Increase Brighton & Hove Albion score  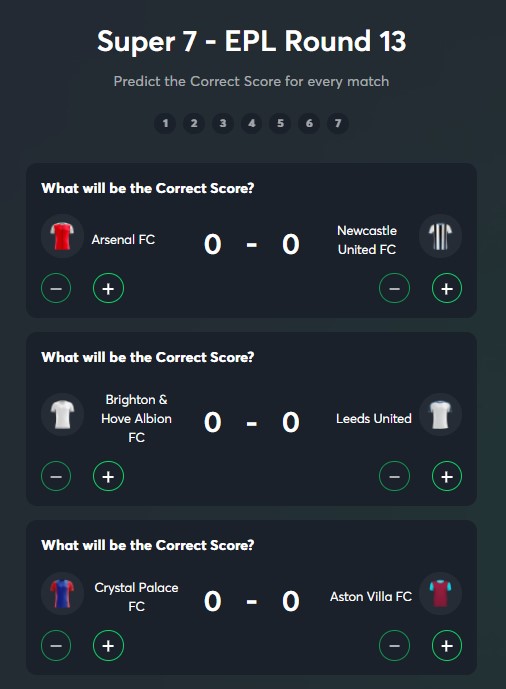(108, 476)
